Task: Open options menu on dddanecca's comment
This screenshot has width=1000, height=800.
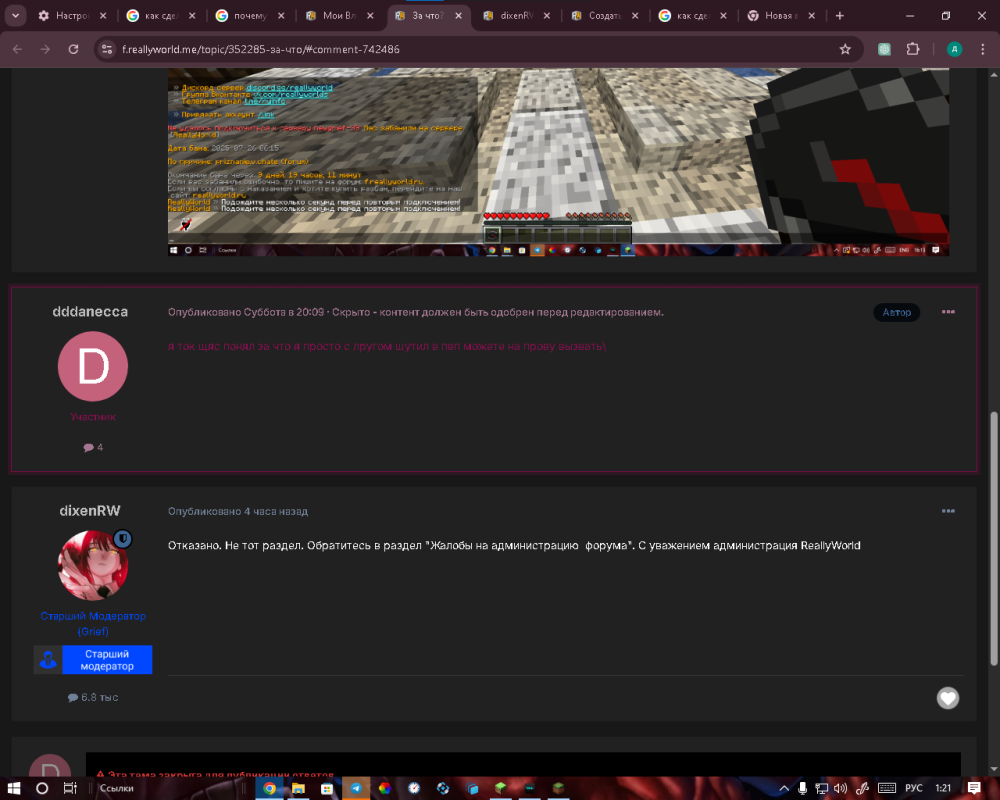Action: pos(948,312)
